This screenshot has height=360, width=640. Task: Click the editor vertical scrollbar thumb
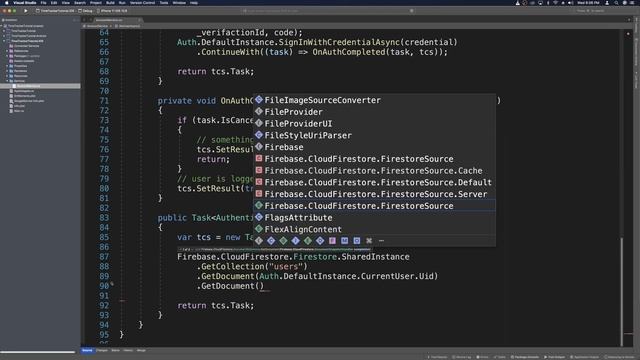[622, 291]
